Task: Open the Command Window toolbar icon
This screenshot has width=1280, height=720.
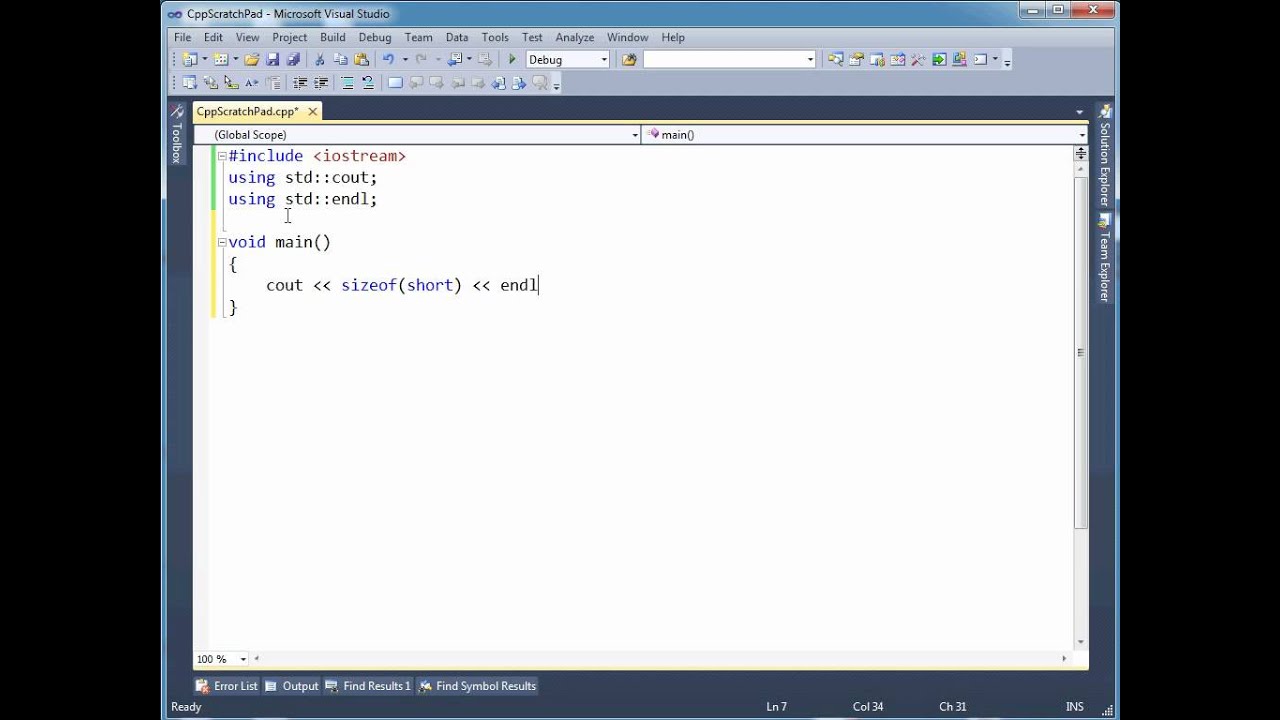Action: (981, 60)
